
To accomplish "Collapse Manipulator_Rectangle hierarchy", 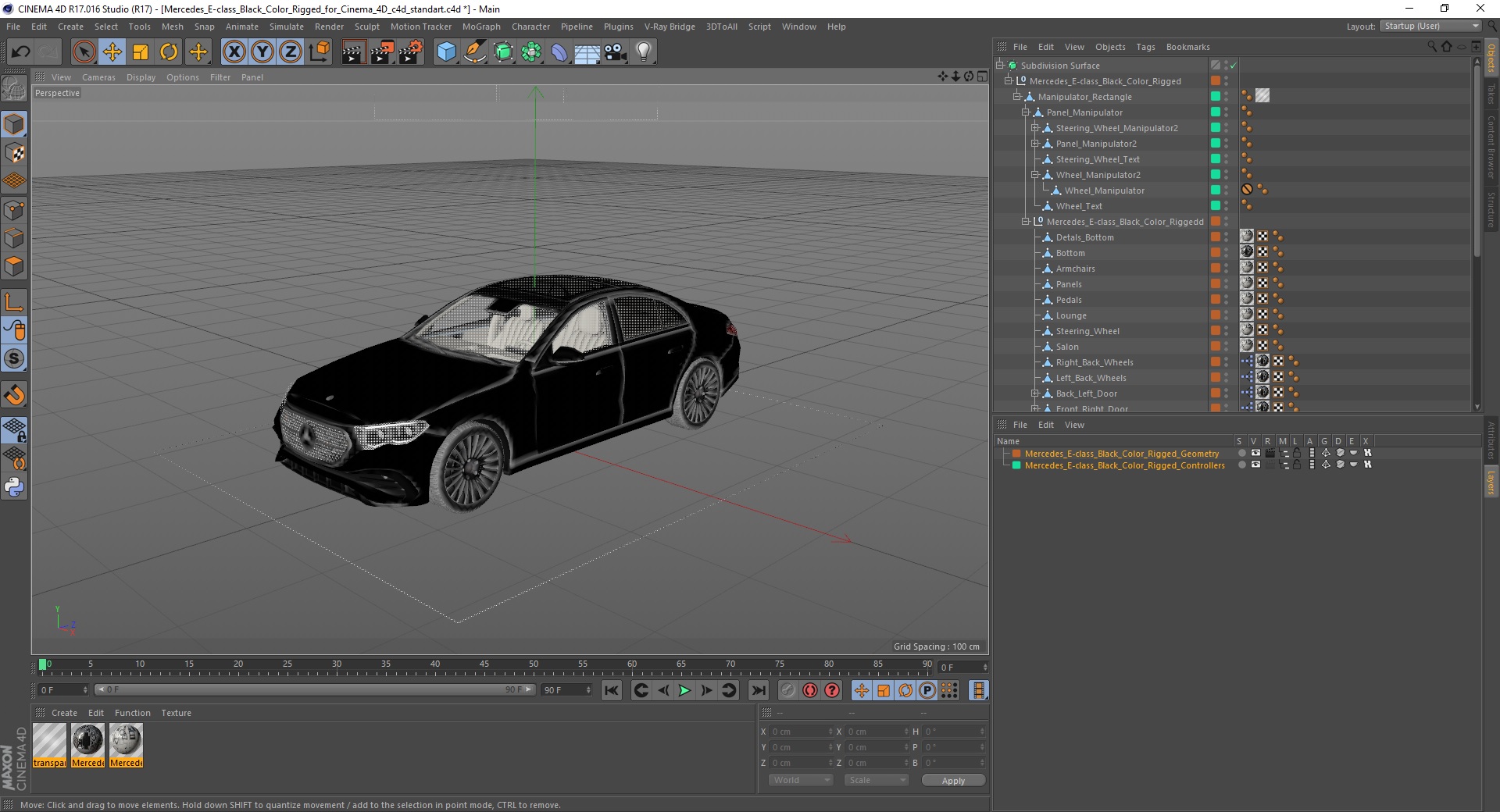I will click(1017, 97).
